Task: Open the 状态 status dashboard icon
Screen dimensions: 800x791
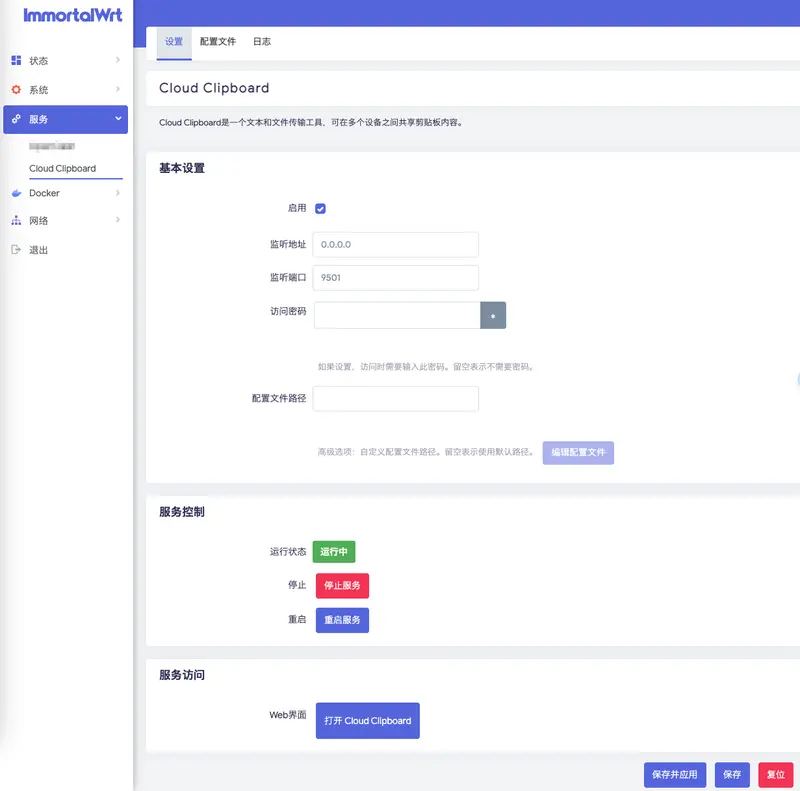Action: click(x=16, y=60)
